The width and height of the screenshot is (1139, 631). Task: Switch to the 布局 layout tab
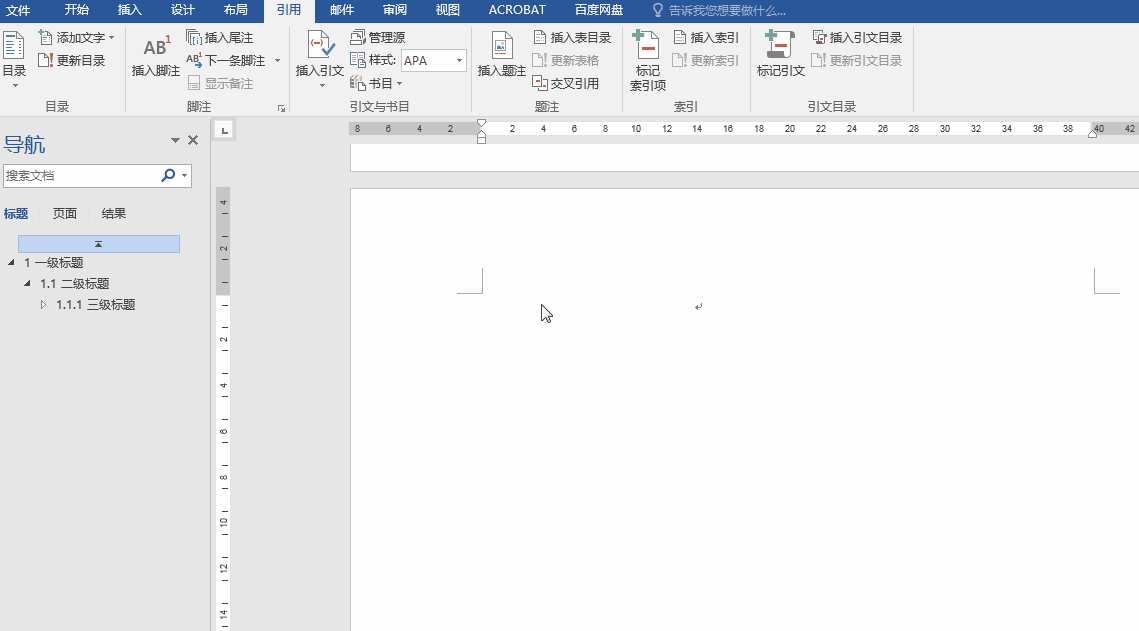[x=235, y=10]
